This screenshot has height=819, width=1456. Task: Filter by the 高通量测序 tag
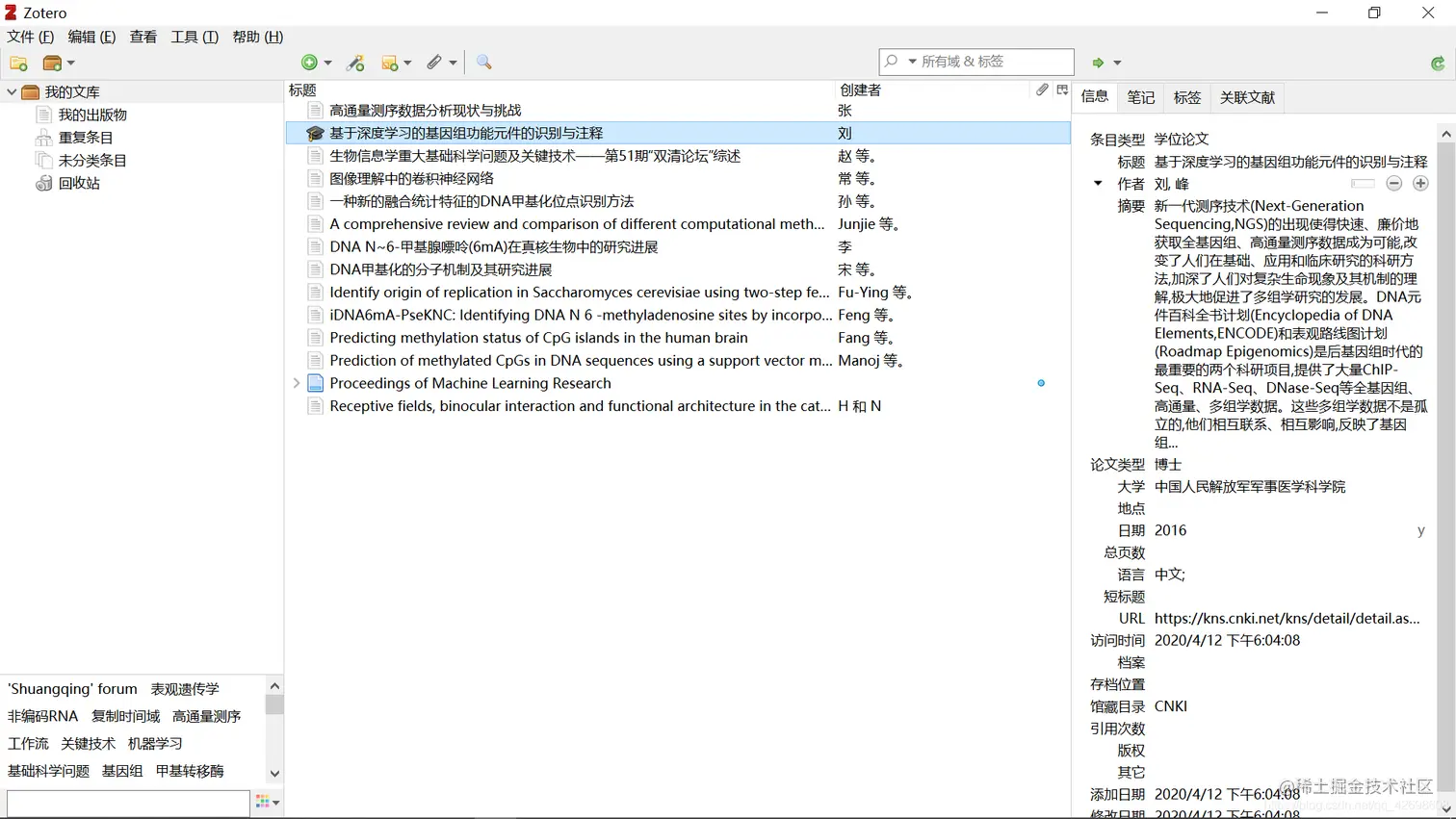click(207, 716)
